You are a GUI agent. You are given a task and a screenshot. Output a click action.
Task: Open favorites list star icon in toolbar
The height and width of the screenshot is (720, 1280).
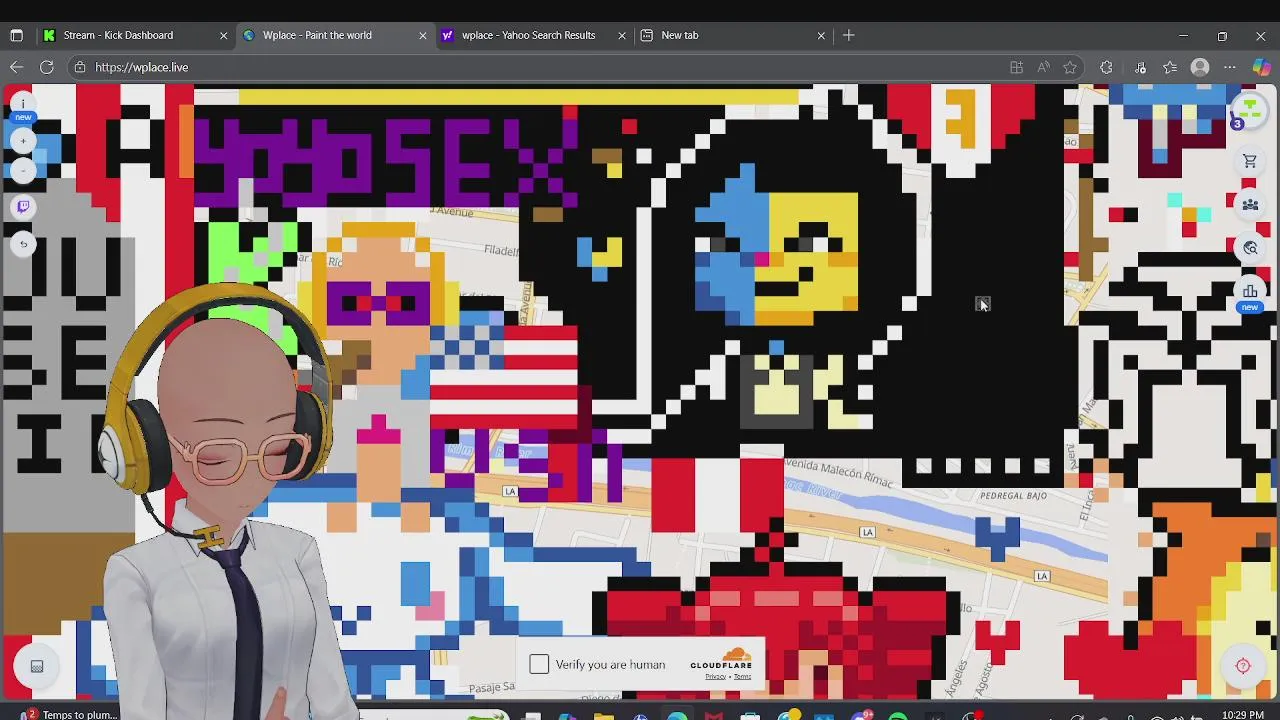tap(1170, 67)
